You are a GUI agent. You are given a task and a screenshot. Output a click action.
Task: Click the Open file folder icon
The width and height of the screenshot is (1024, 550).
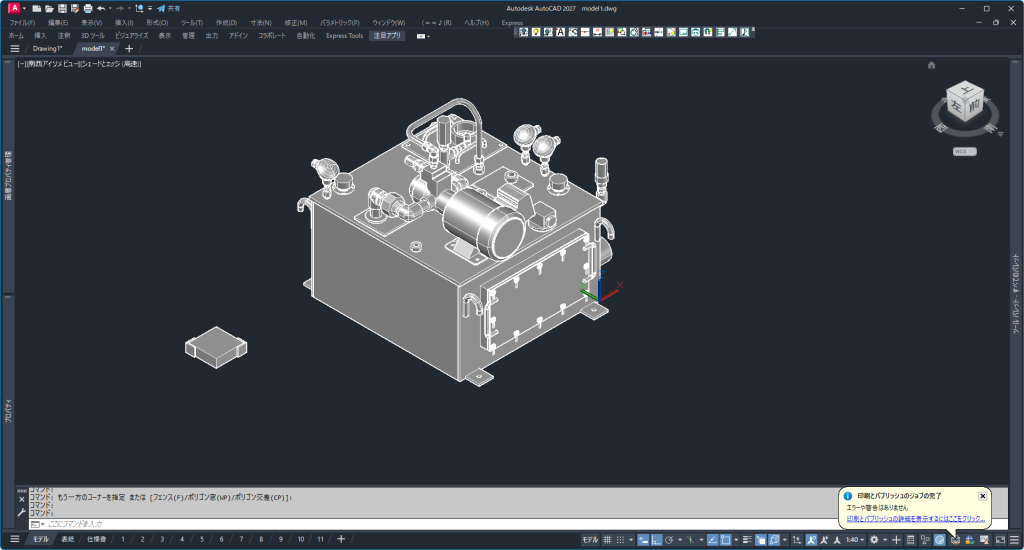pos(49,8)
